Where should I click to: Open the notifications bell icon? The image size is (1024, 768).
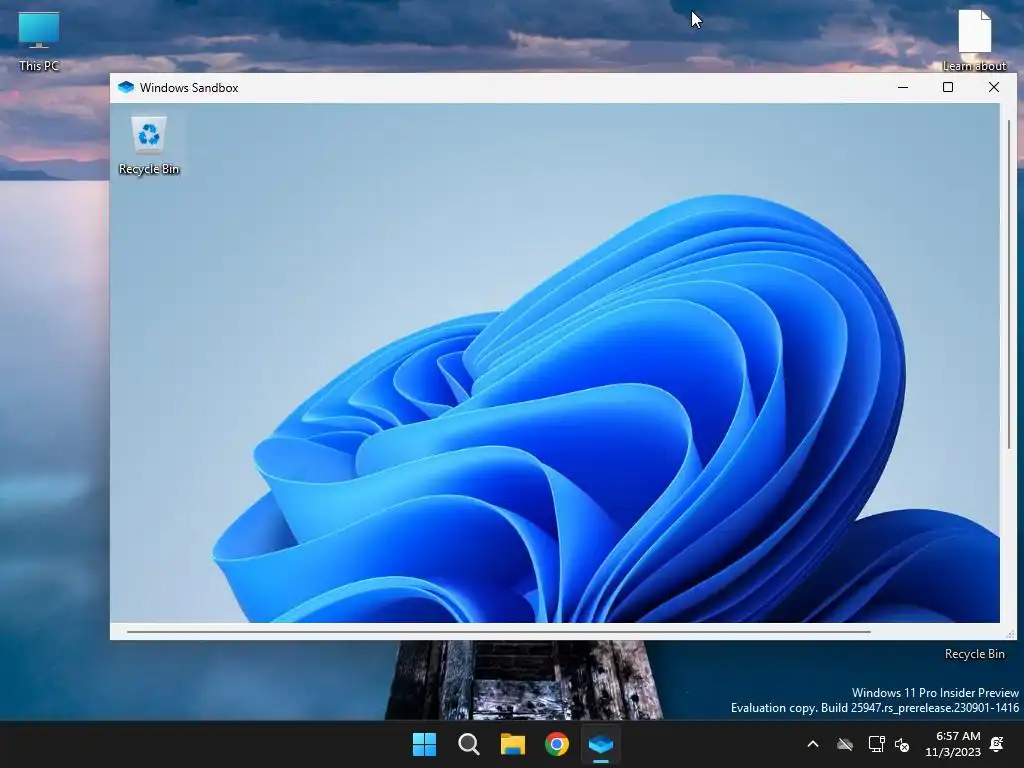(997, 744)
